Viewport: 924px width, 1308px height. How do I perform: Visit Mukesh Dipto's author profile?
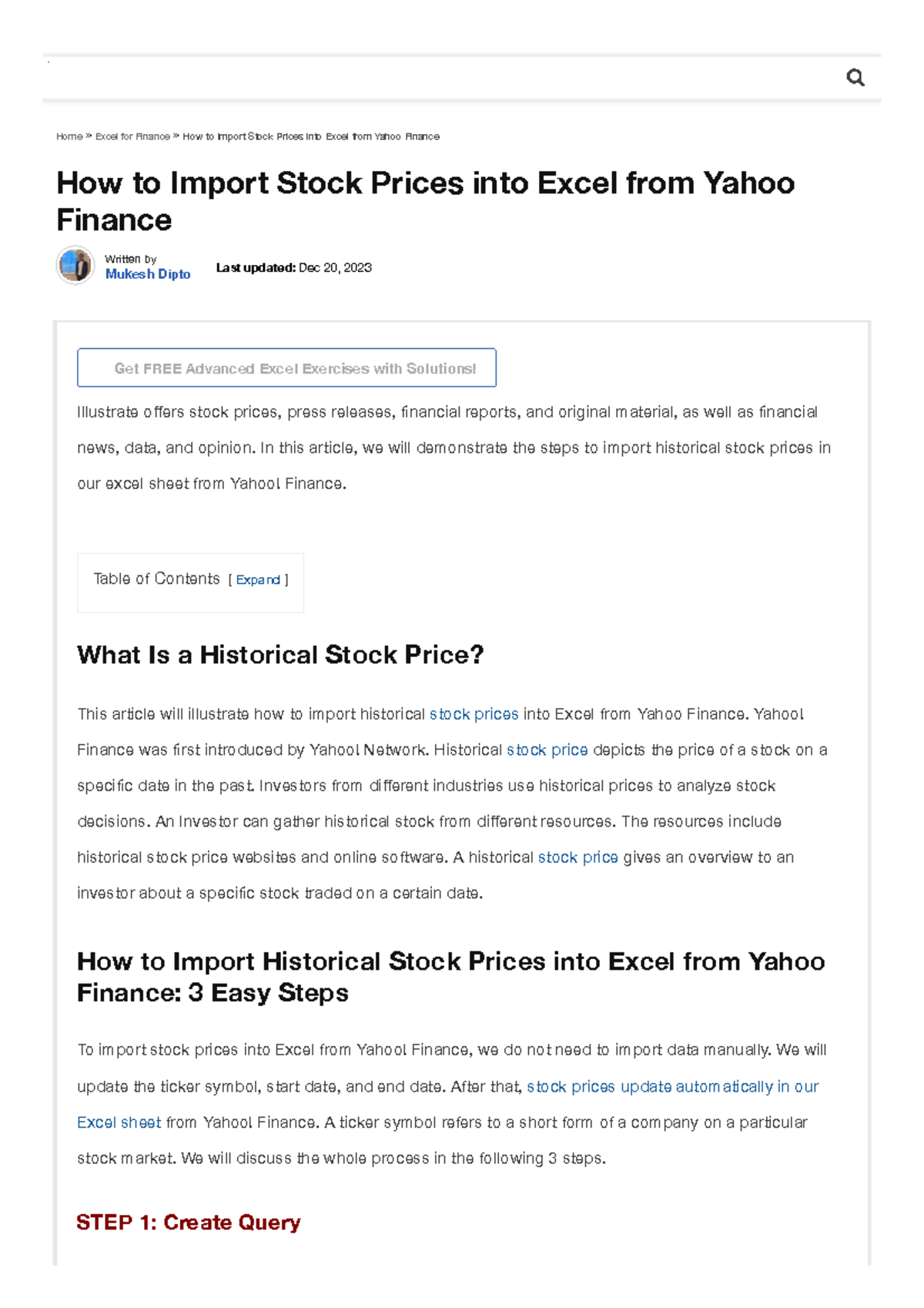pos(147,274)
